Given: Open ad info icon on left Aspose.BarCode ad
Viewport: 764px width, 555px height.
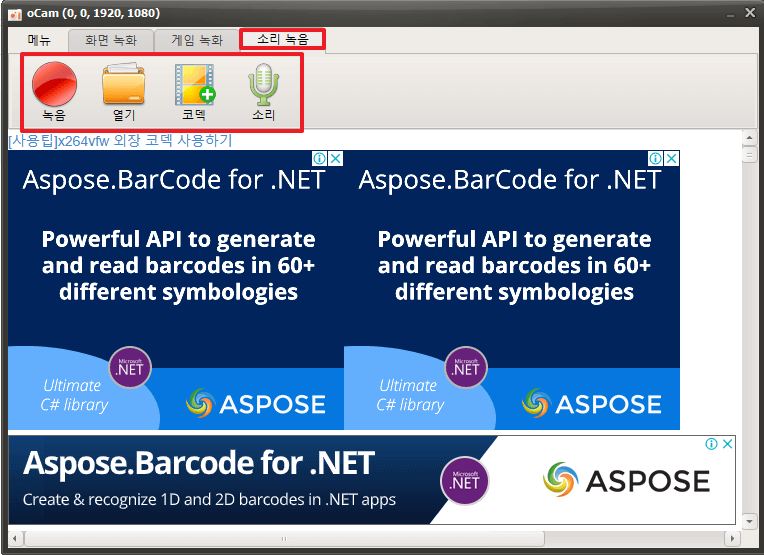Looking at the screenshot, I should [x=319, y=158].
